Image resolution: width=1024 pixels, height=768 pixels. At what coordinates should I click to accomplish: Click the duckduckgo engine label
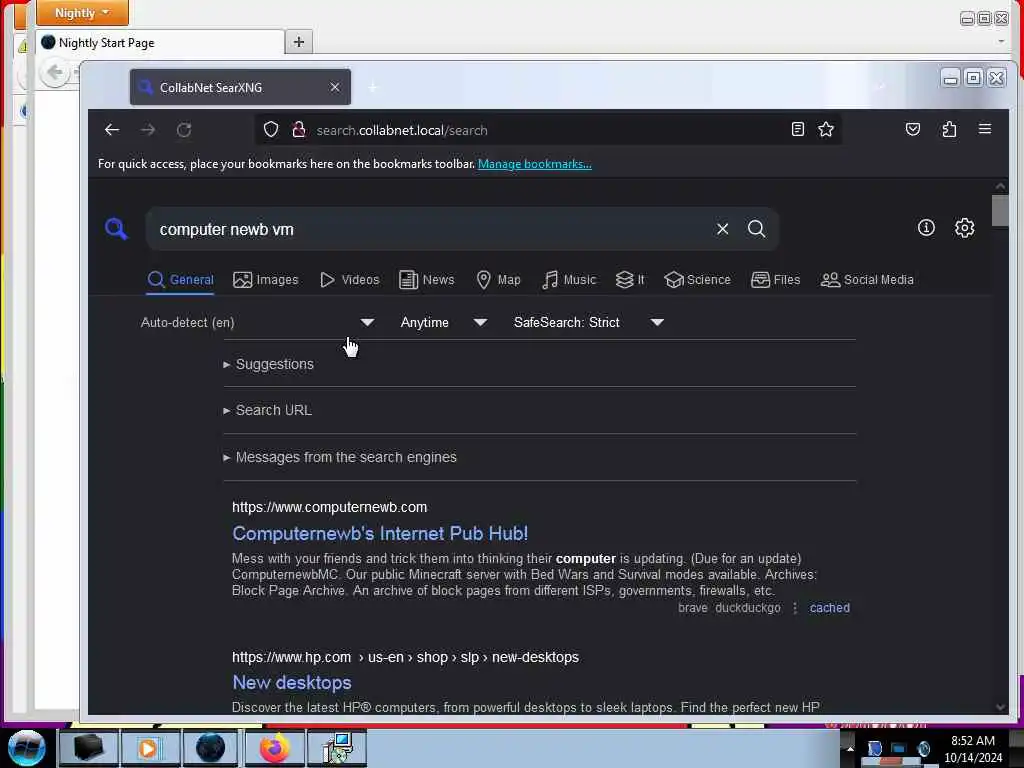(x=748, y=608)
